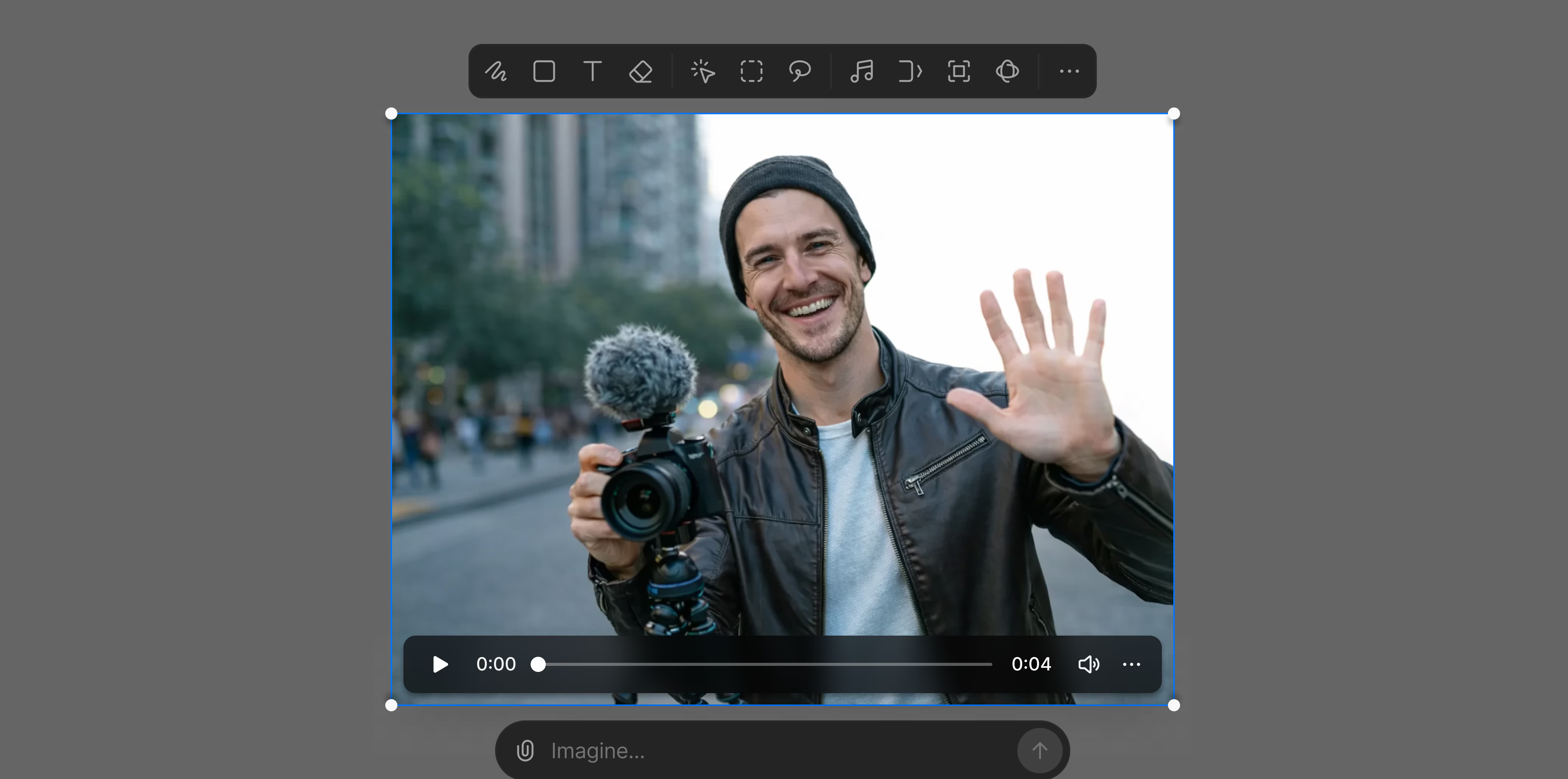Play the video clip
The image size is (1568, 779).
[440, 664]
